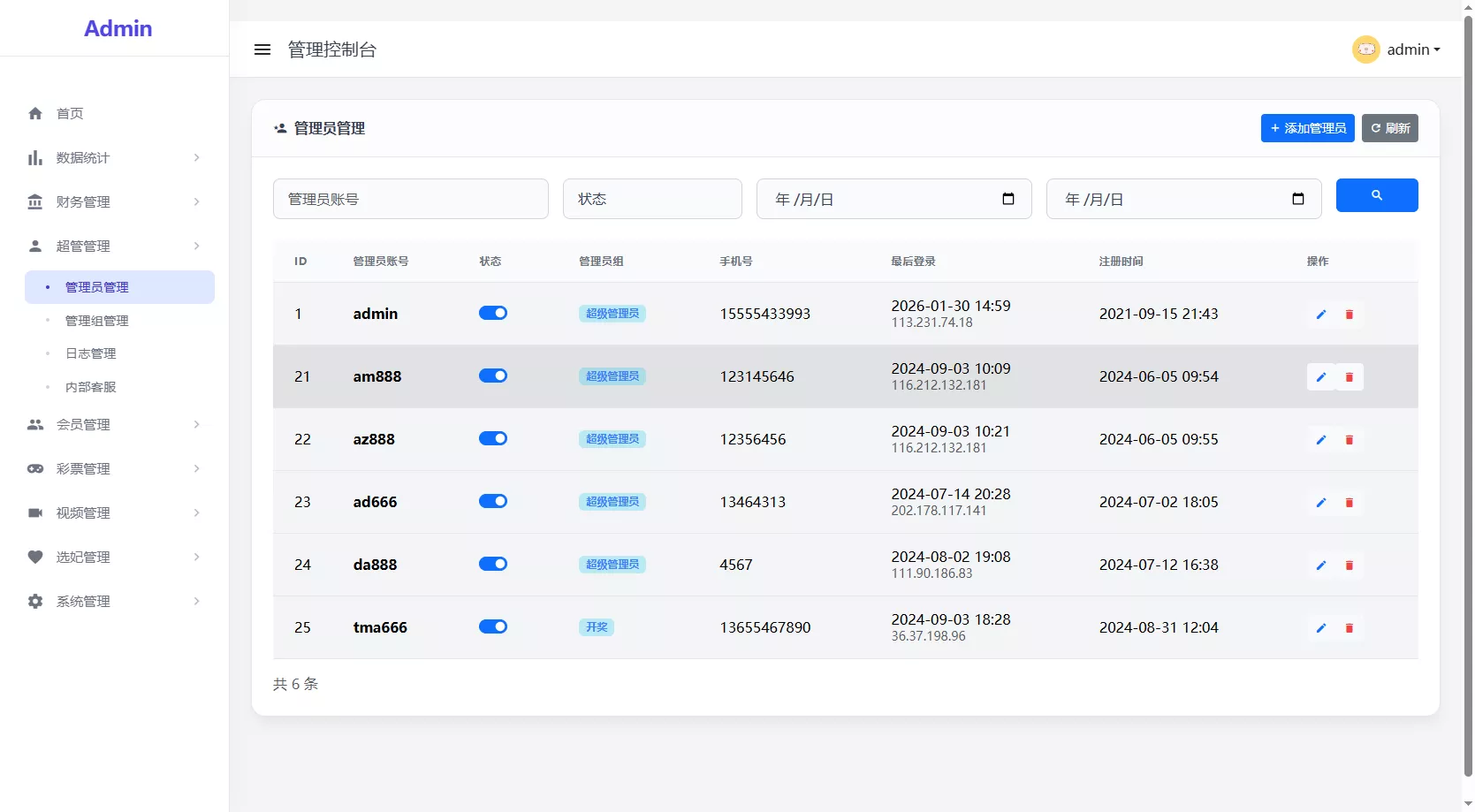1475x812 pixels.
Task: Click the blue search magnifier button
Action: pyautogui.click(x=1376, y=195)
